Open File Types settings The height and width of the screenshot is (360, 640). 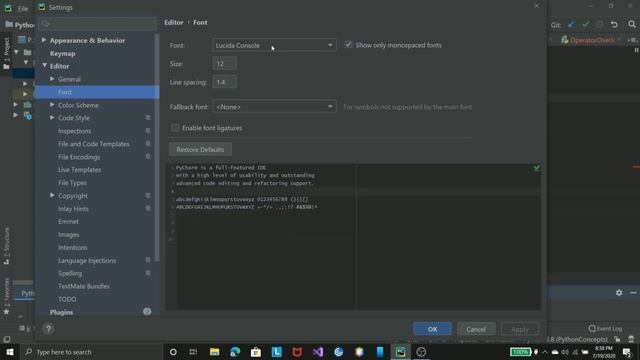pyautogui.click(x=72, y=183)
